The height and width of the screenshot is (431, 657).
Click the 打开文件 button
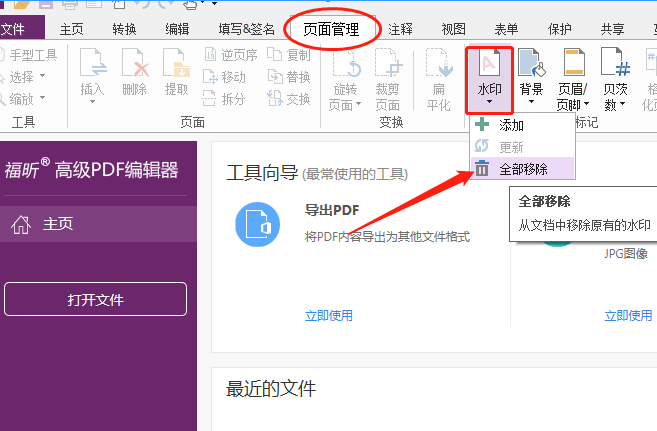[96, 299]
